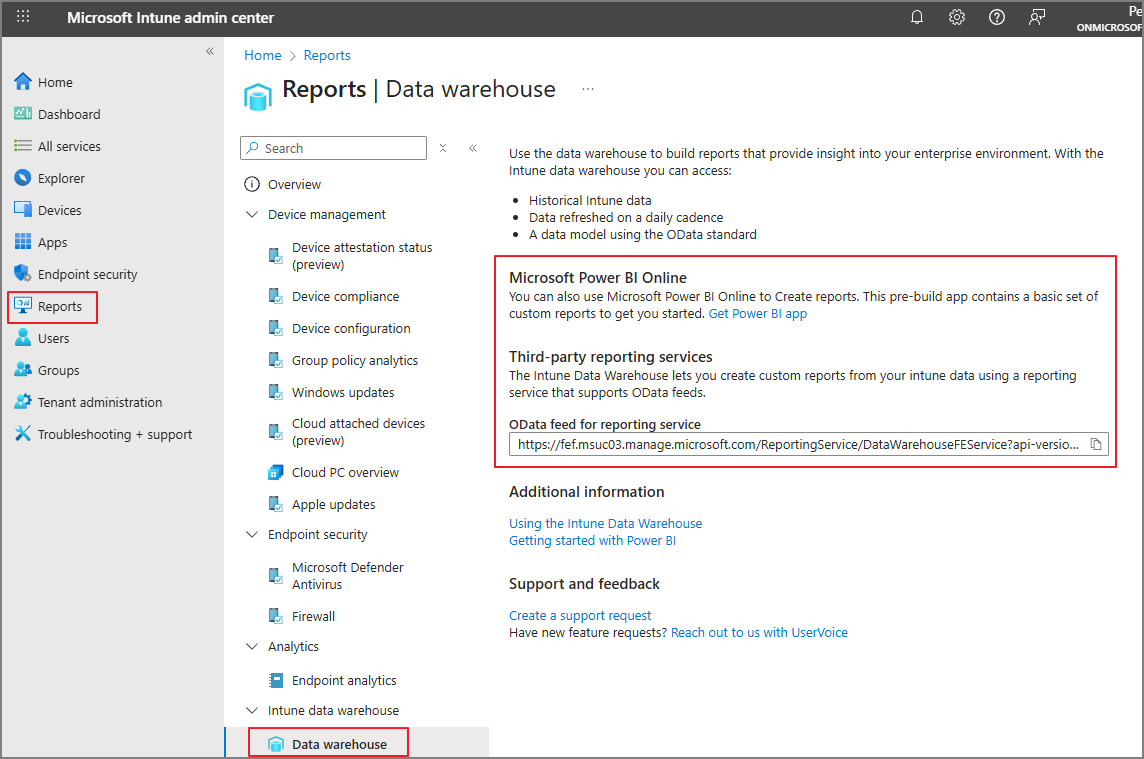
Task: Collapse the reports menu panel chevrons
Action: 473,148
